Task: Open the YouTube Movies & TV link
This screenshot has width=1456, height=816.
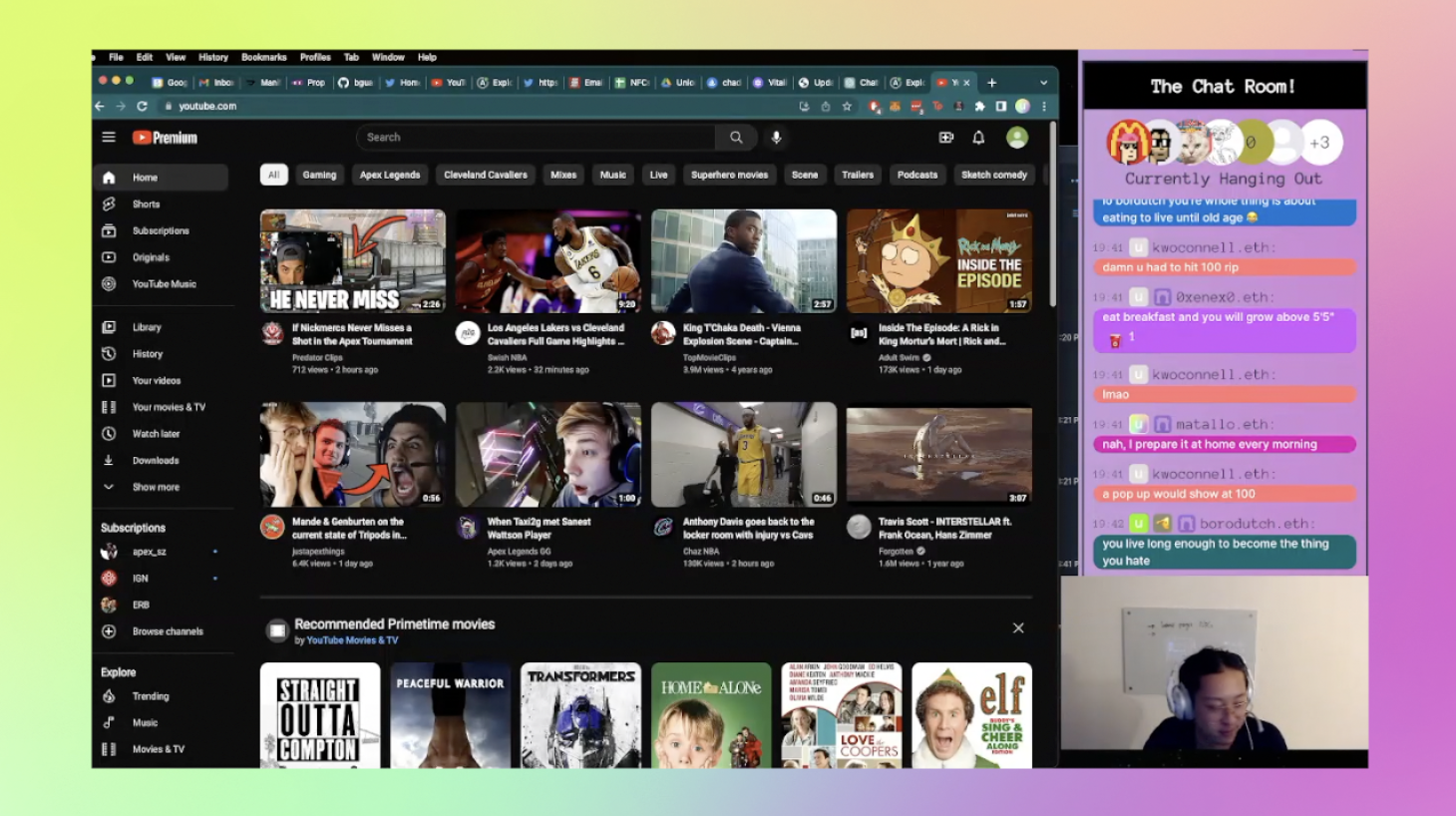Action: (352, 640)
